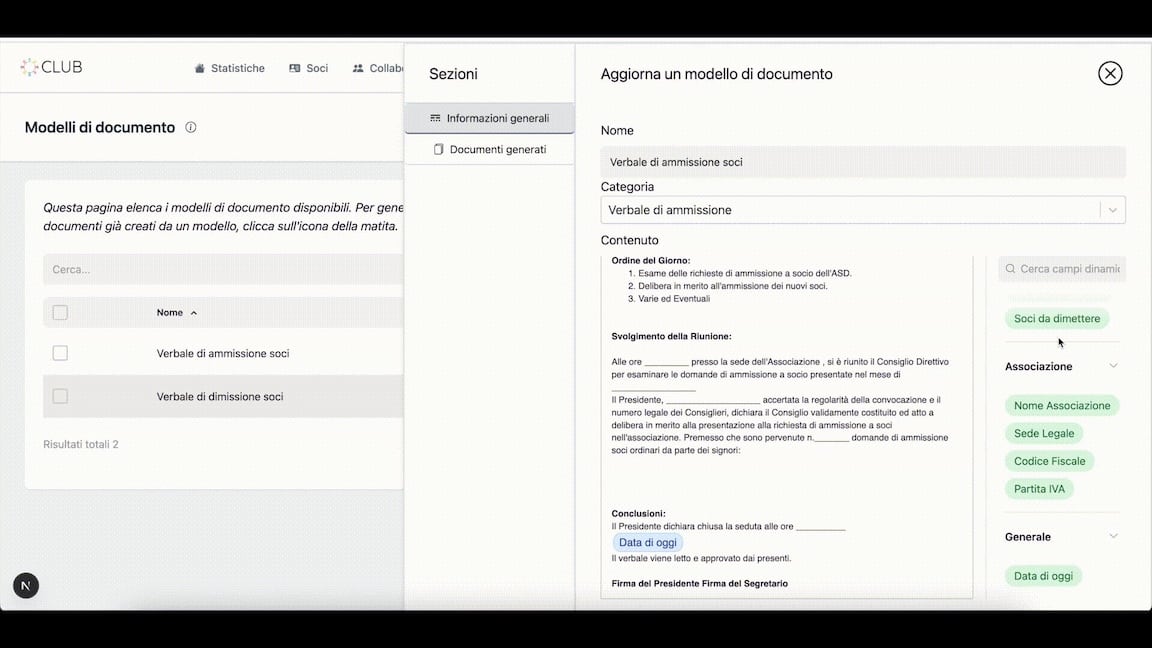Check the Verbale di dimissione soci row
Viewport: 1152px width, 648px height.
tap(60, 396)
